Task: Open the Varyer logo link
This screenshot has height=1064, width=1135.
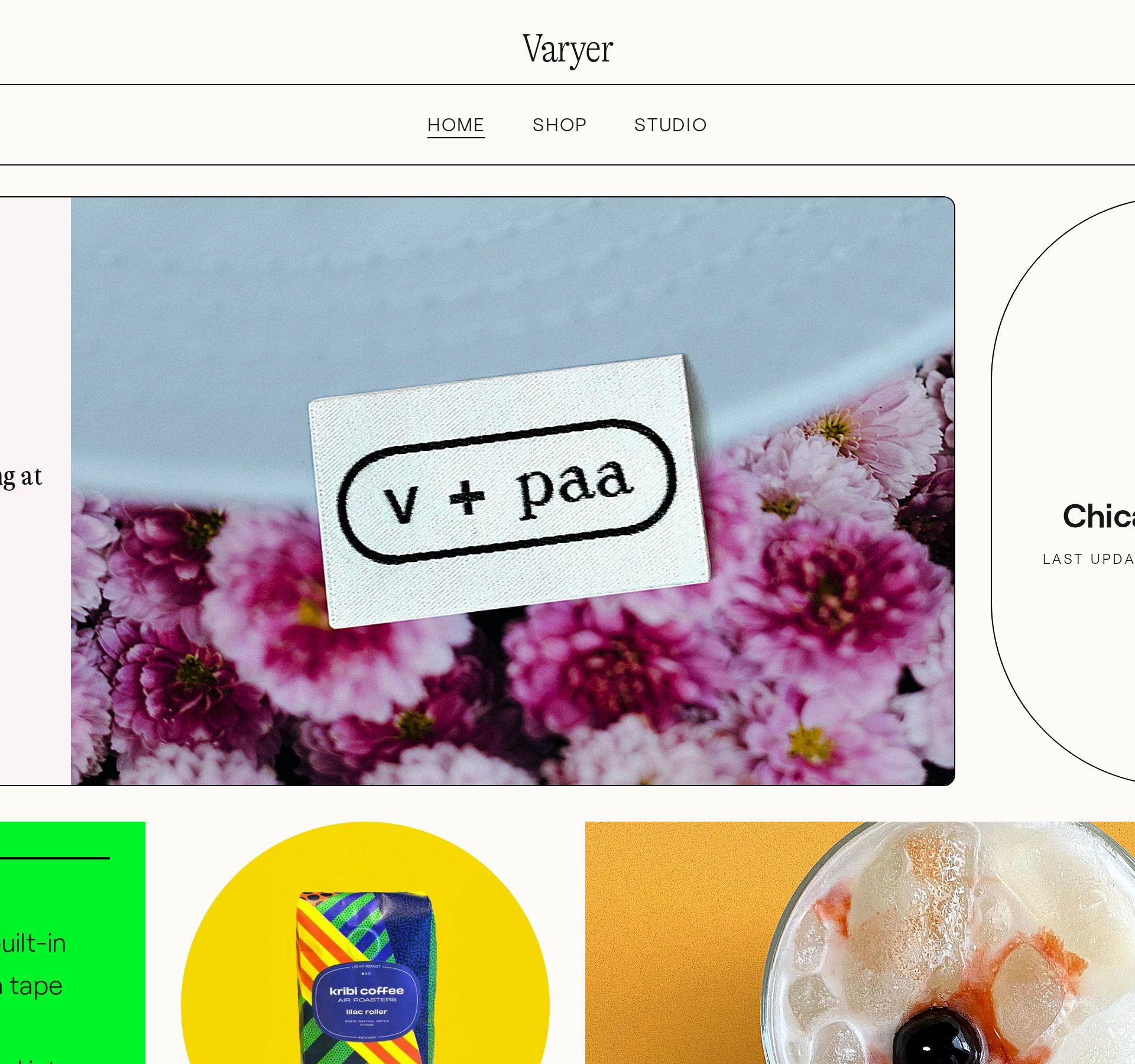Action: pos(567,49)
